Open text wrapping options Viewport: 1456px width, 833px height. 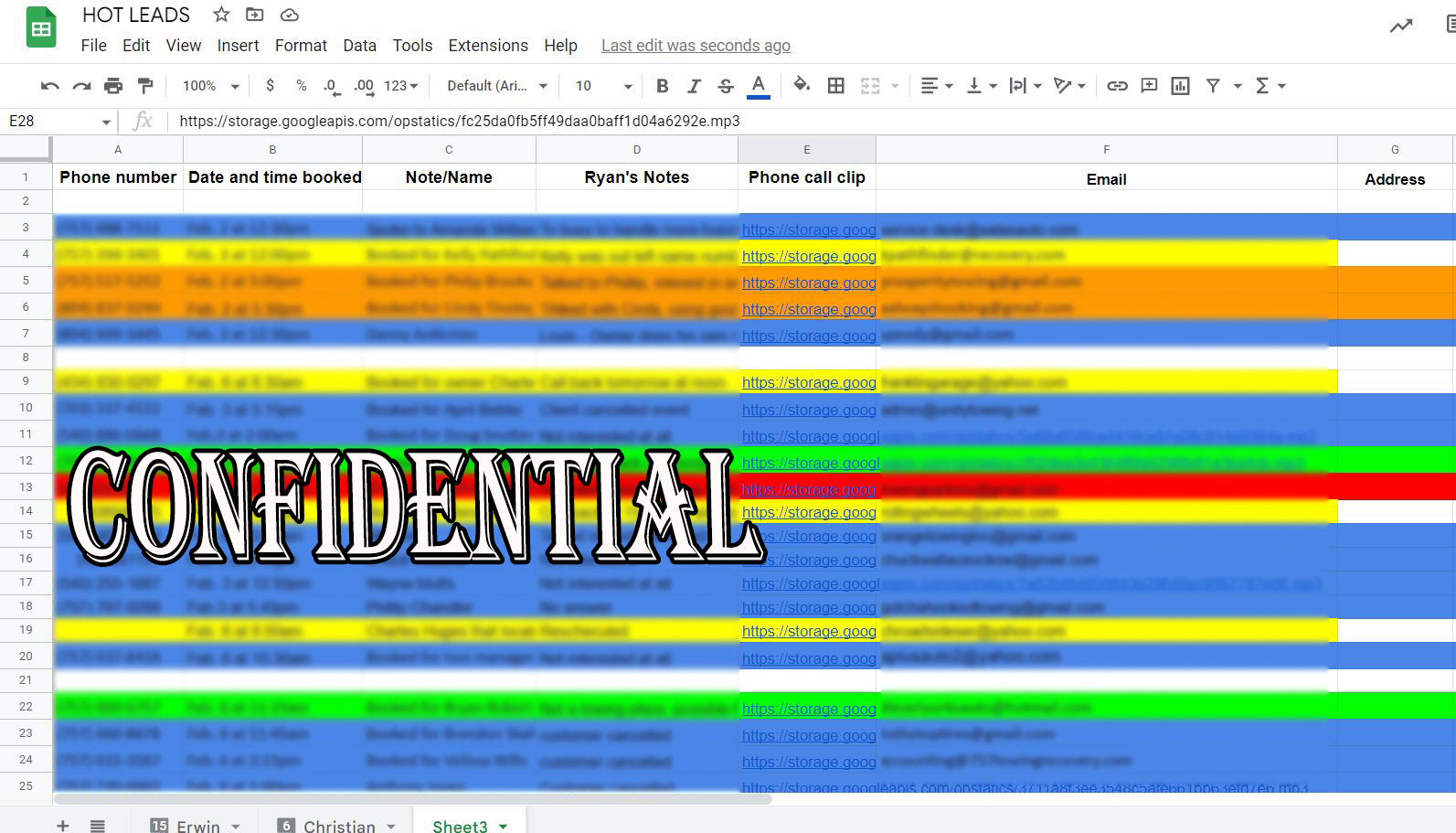1026,86
